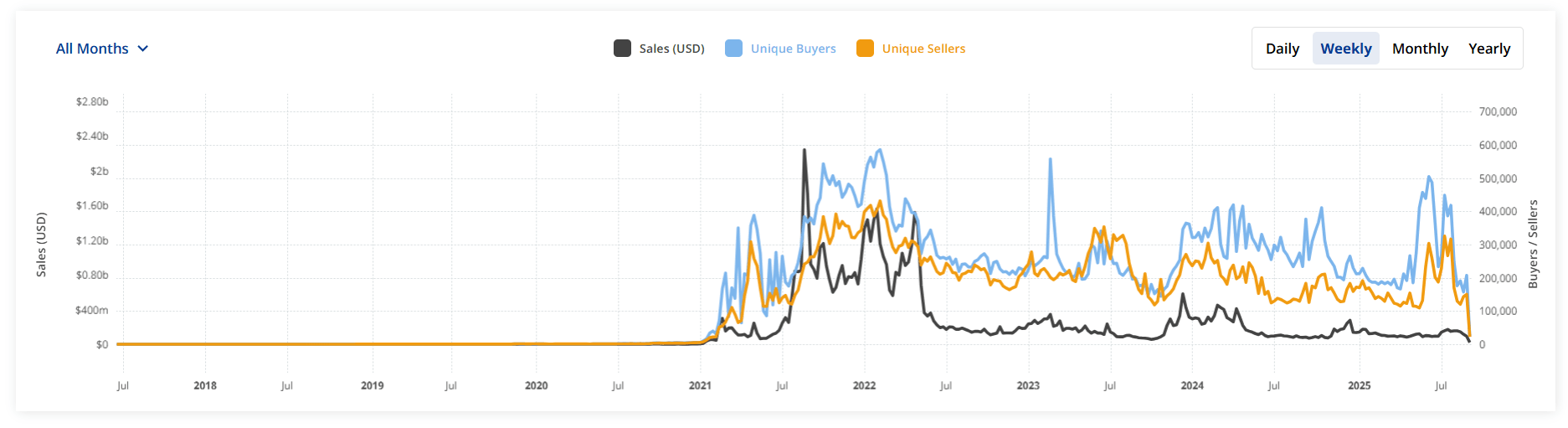Click the Buyers / Sellers axis title
Screen dimensions: 1568x428
pos(1533,244)
